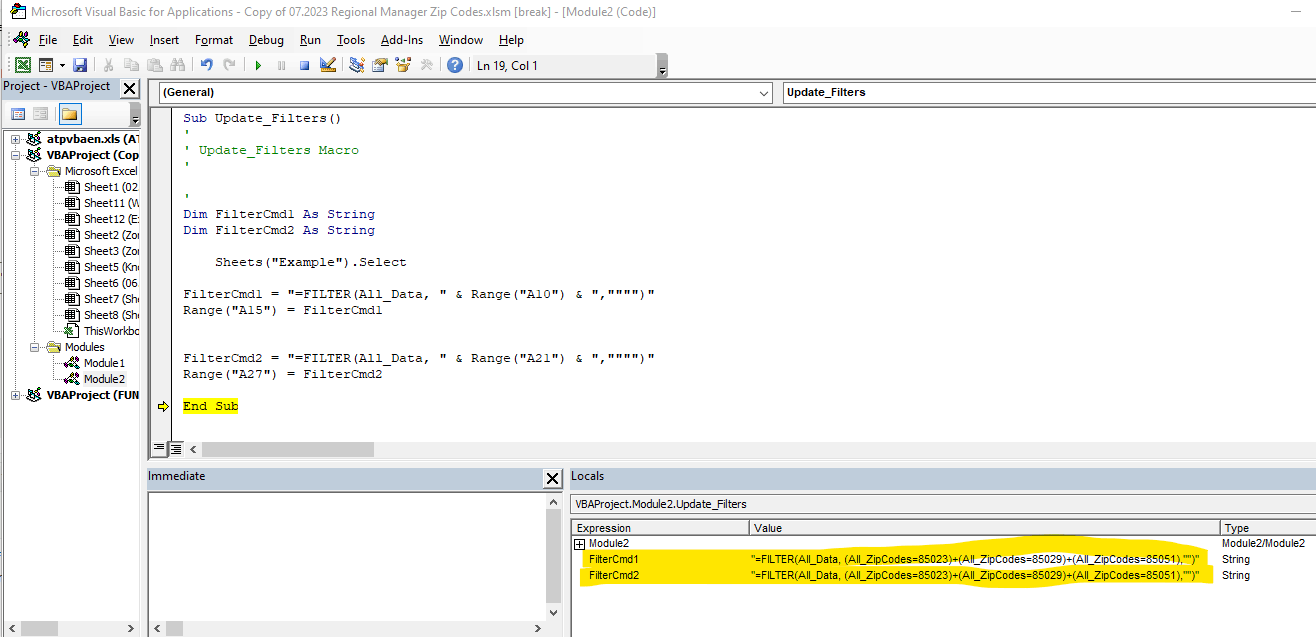Click Procedure View button below code
This screenshot has height=637, width=1316.
click(159, 449)
